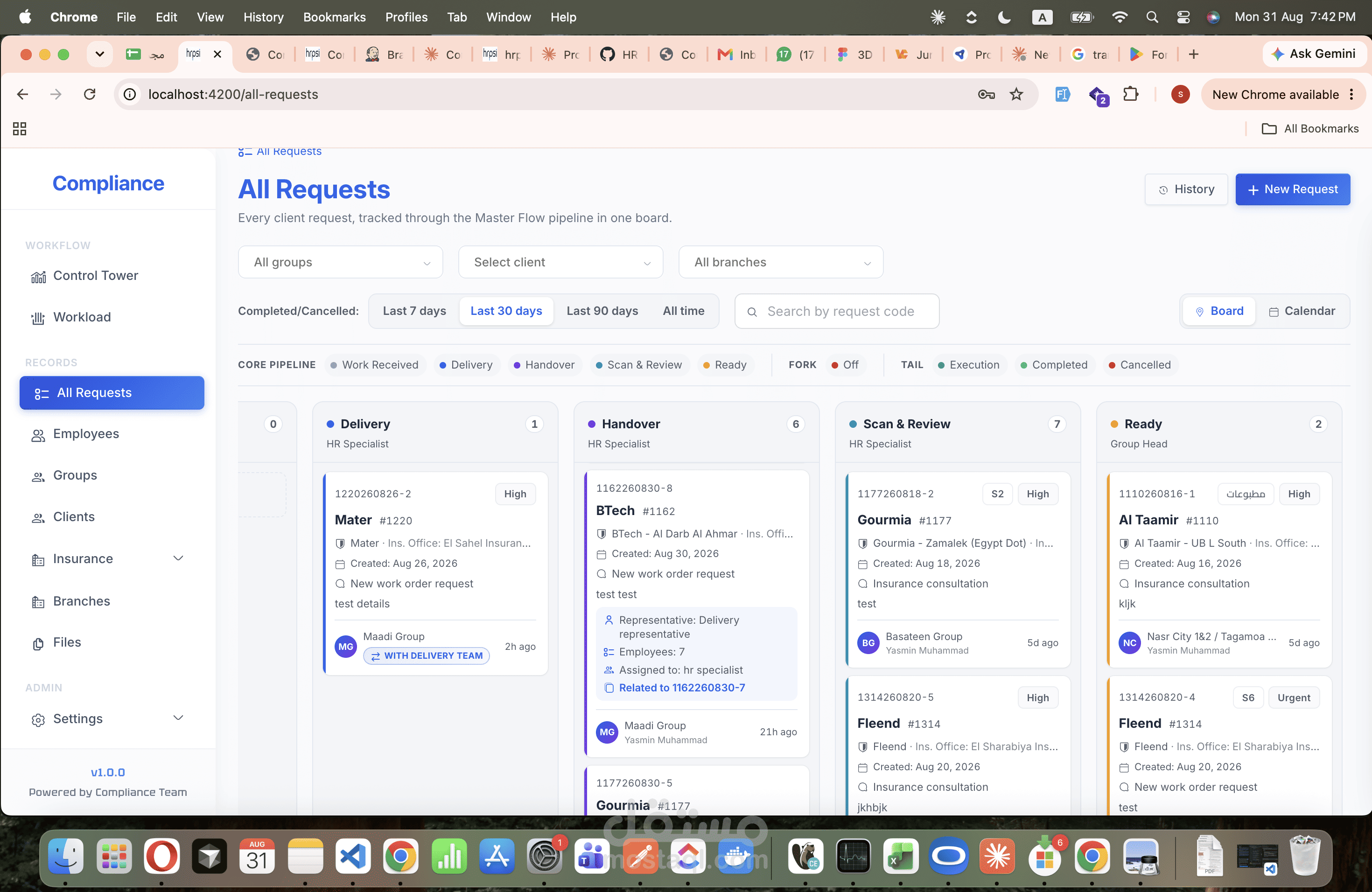This screenshot has width=1372, height=892.
Task: Select Last 30 days filter
Action: pos(506,311)
